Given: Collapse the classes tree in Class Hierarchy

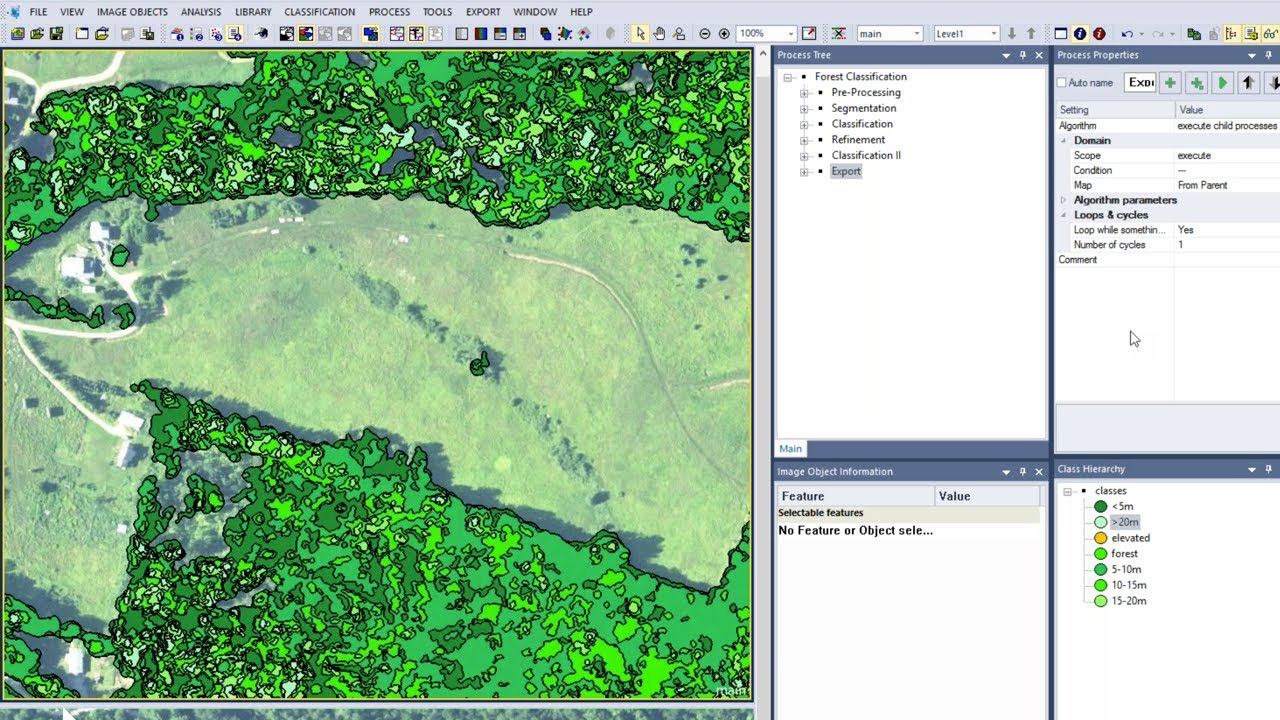Looking at the screenshot, I should [x=1067, y=491].
